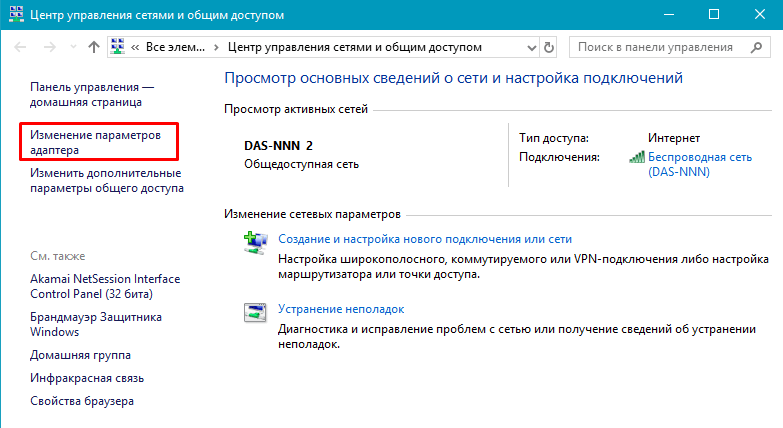Click the Back navigation arrow

21,47
